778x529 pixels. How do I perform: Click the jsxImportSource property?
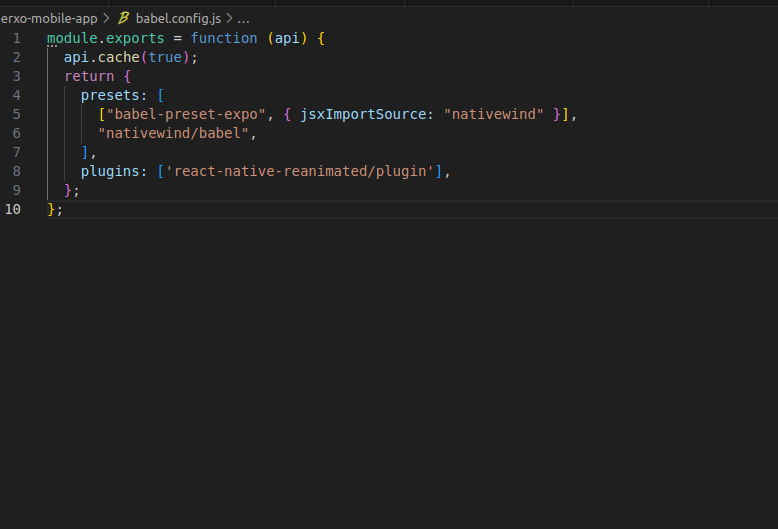coord(363,114)
